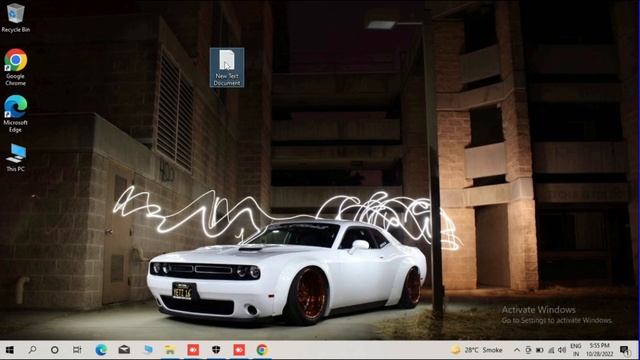Image resolution: width=640 pixels, height=360 pixels.
Task: Open Cortana from the taskbar
Action: point(54,350)
